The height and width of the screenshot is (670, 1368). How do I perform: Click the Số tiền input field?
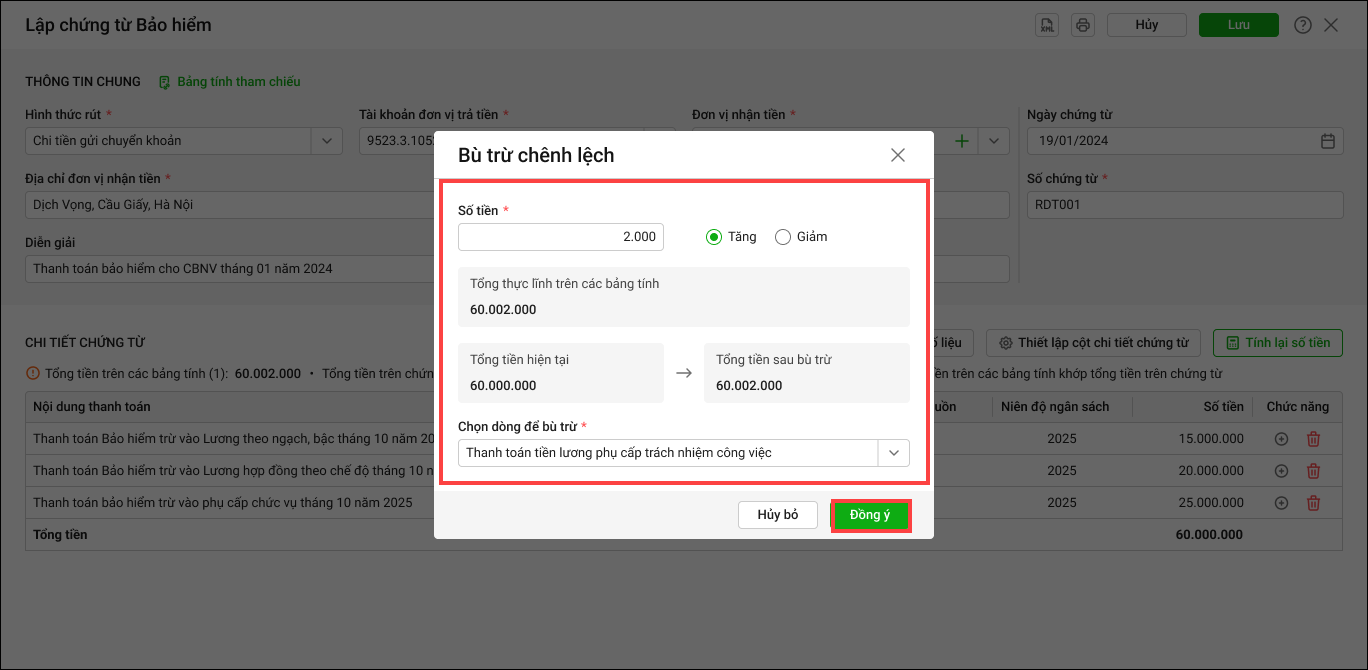pyautogui.click(x=560, y=237)
